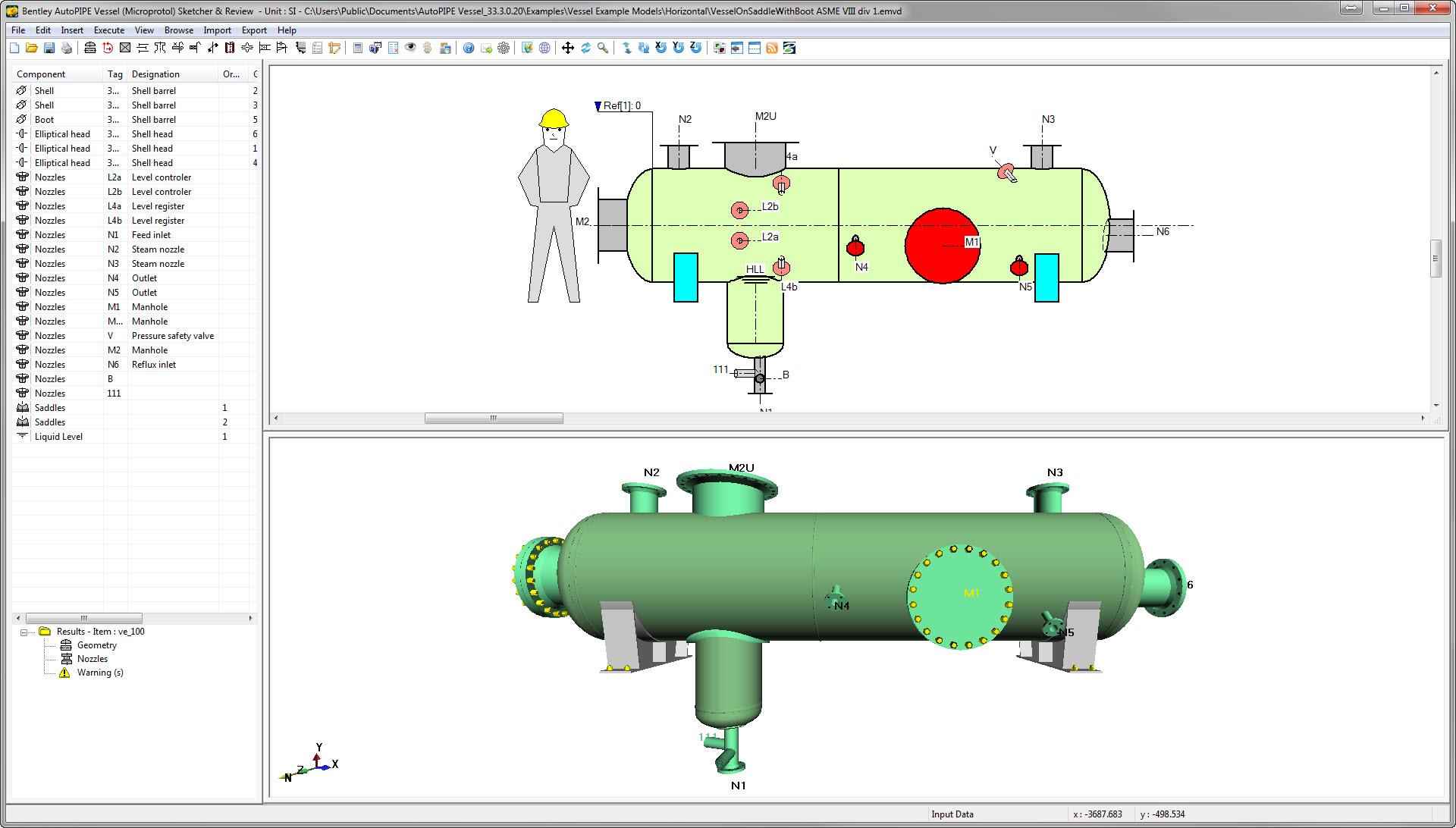The image size is (1456, 828).
Task: Open help with the blue question mark icon
Action: (469, 48)
